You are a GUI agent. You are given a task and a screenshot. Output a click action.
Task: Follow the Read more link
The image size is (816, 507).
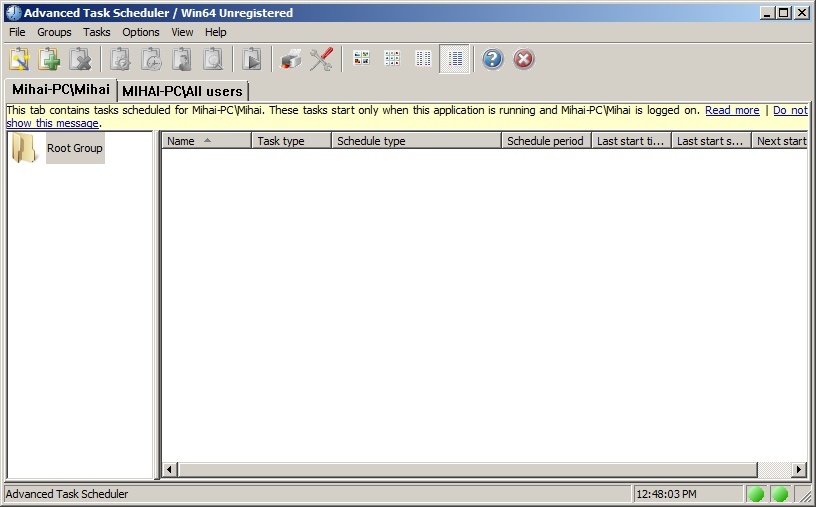point(732,110)
